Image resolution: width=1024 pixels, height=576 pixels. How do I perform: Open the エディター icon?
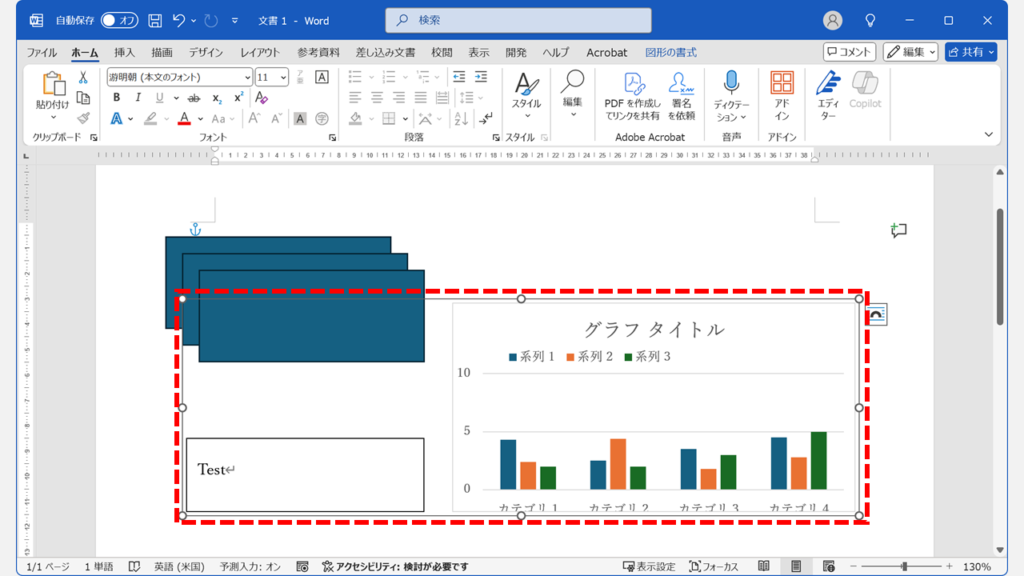click(x=828, y=95)
